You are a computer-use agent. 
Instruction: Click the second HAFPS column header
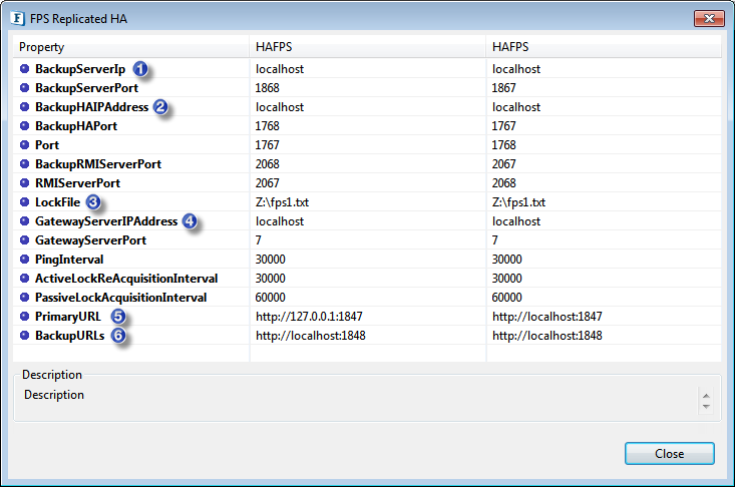tap(604, 47)
